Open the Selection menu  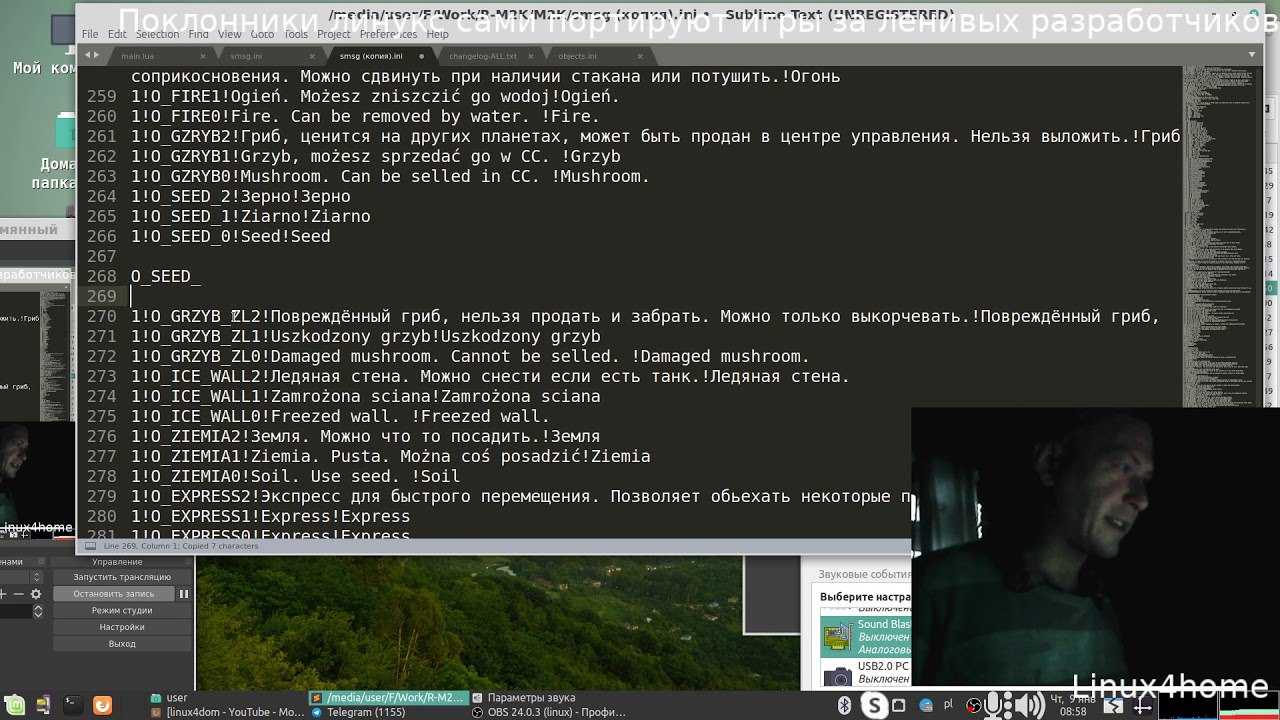click(x=157, y=34)
